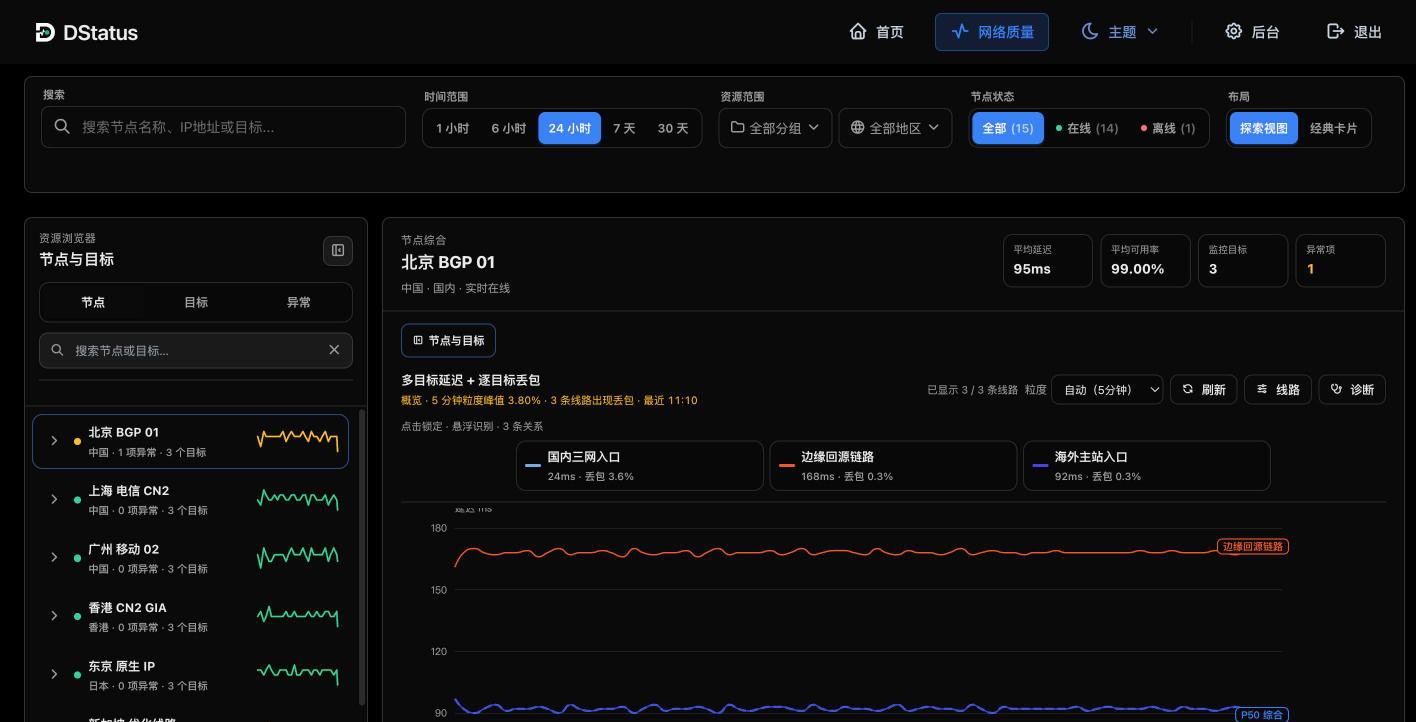
Task: Expand the 北京 BGP 01 node
Action: point(54,441)
